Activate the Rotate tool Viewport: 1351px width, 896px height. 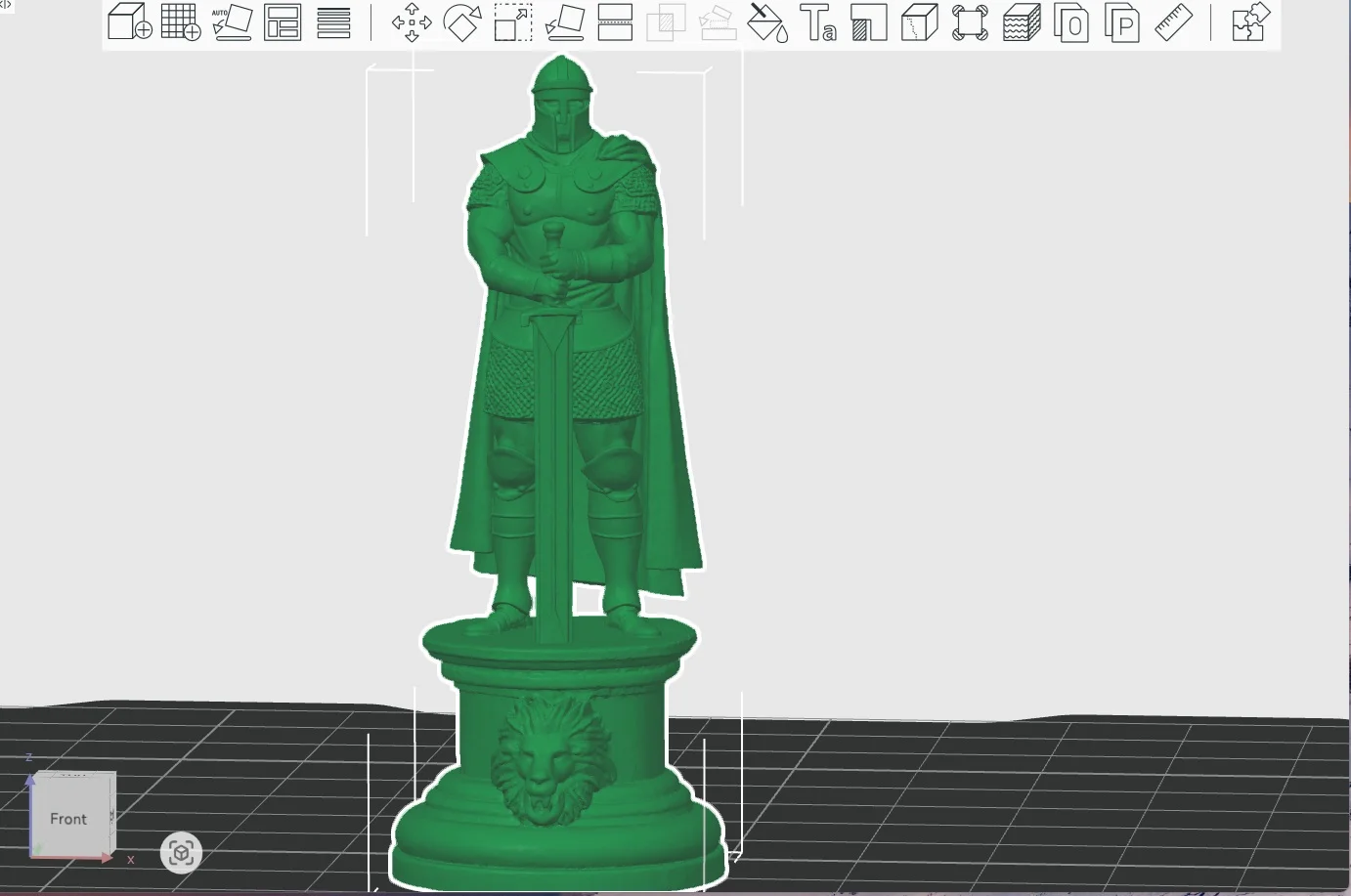click(x=462, y=21)
